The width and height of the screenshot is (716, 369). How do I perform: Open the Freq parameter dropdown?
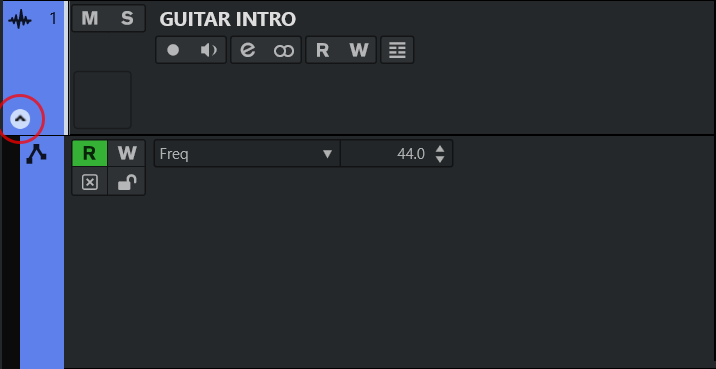[x=247, y=154]
